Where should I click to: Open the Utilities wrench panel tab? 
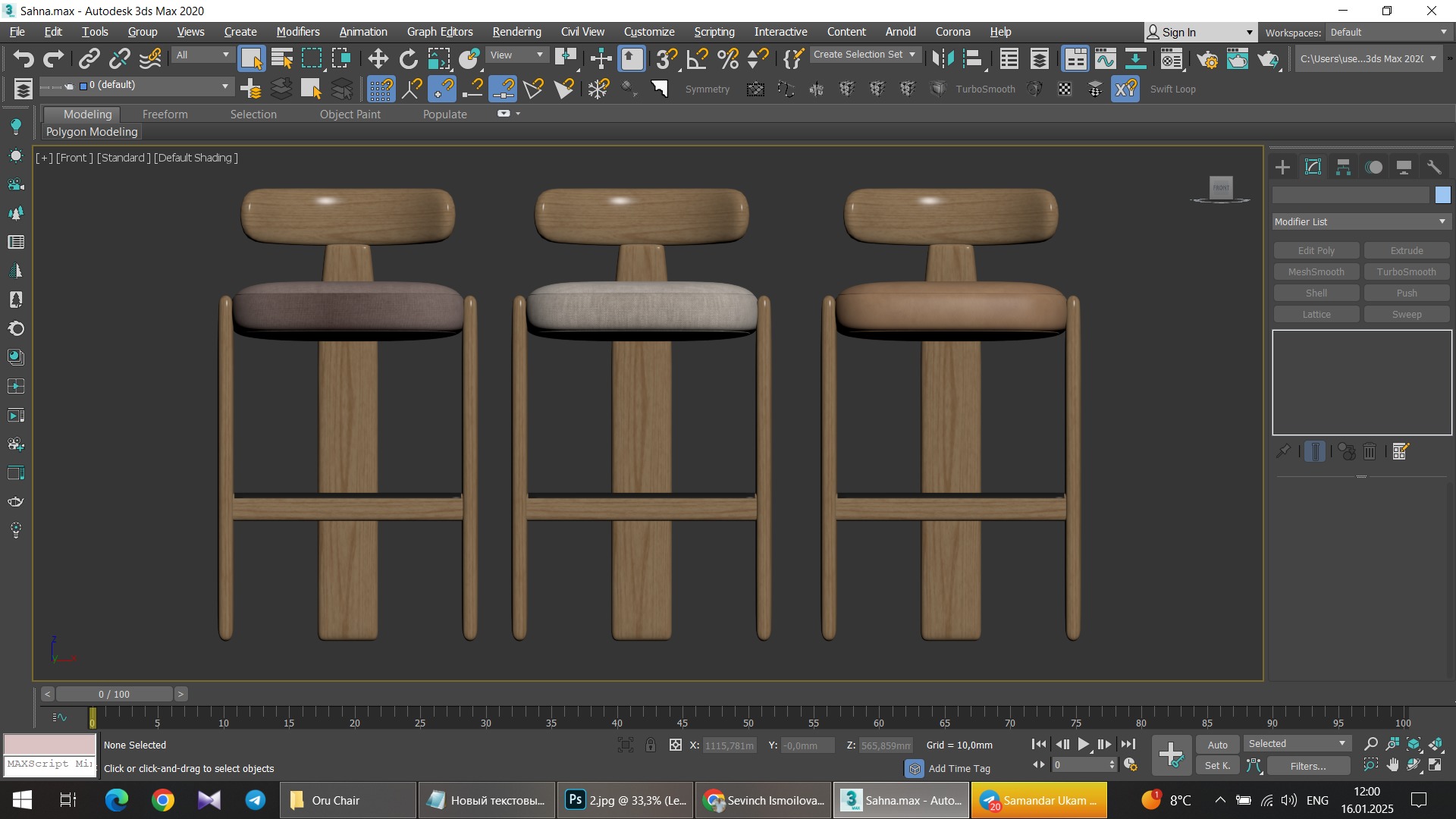point(1434,167)
